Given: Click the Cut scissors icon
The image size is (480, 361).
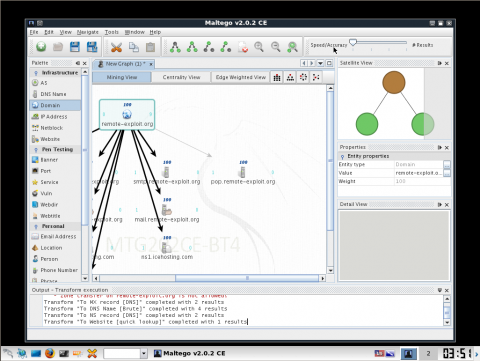Looking at the screenshot, I should click(116, 47).
